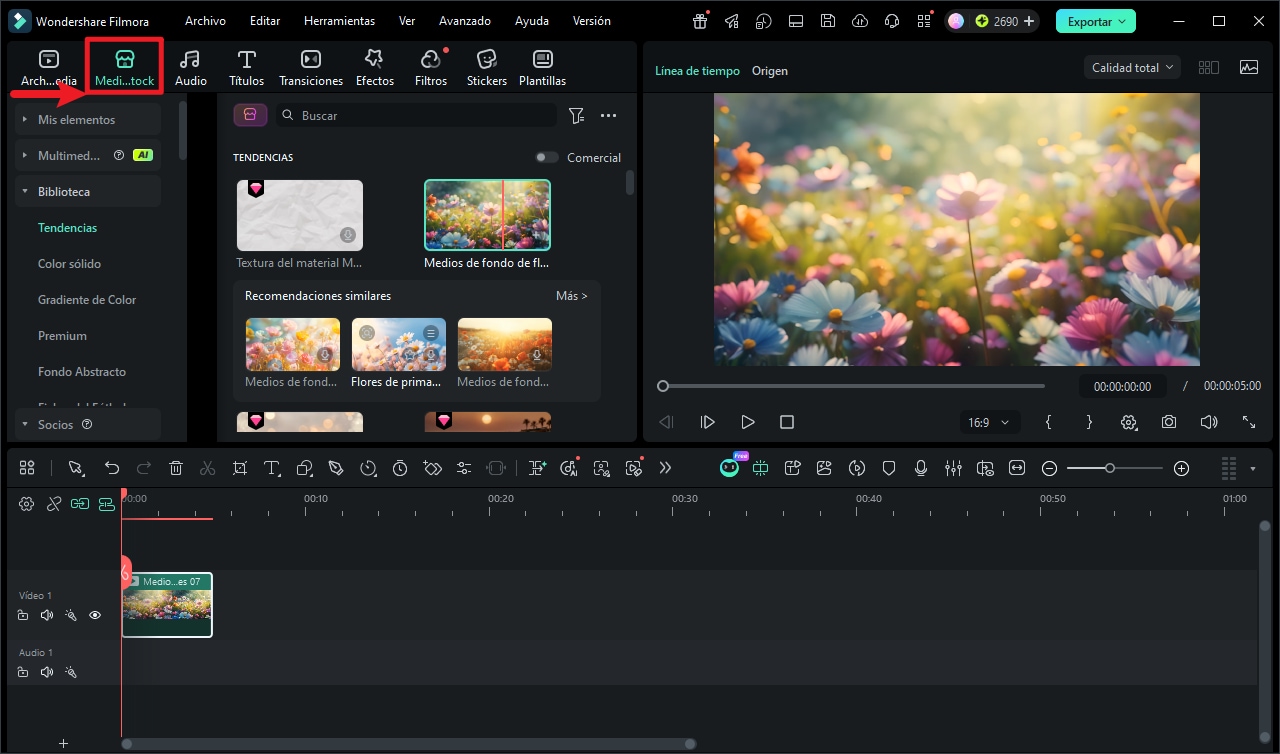
Task: Open the keyframe diamond icon
Action: pyautogui.click(x=432, y=468)
